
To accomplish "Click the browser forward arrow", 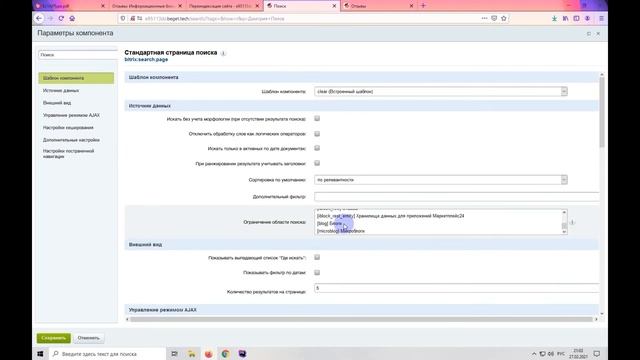I will (x=50, y=18).
